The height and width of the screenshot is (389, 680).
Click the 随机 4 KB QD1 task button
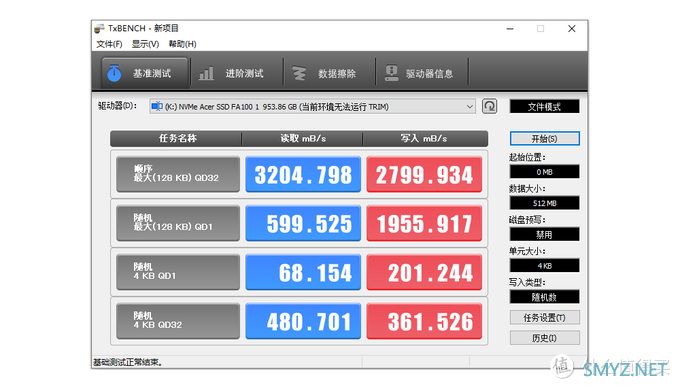click(178, 272)
